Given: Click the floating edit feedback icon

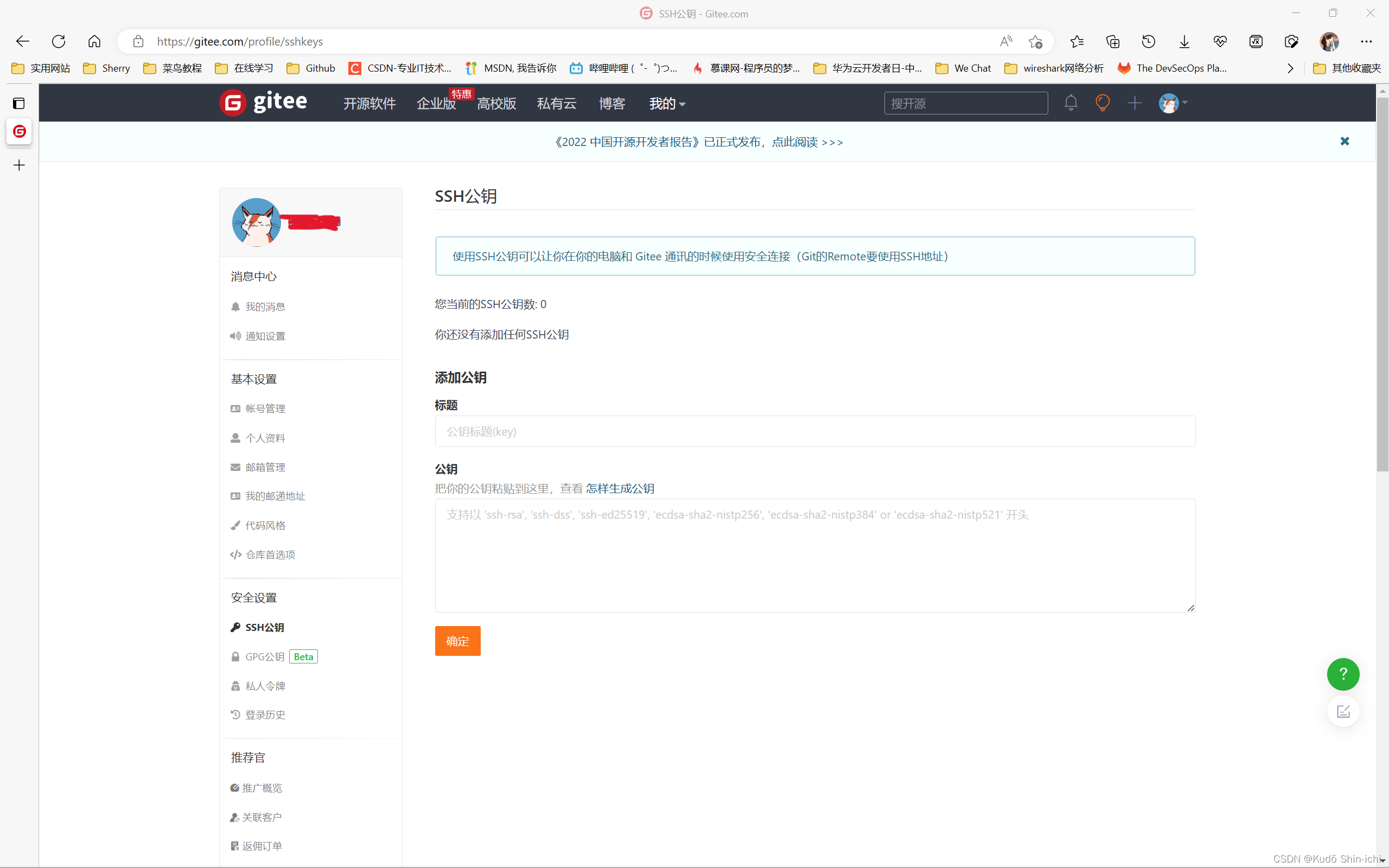Looking at the screenshot, I should point(1343,711).
